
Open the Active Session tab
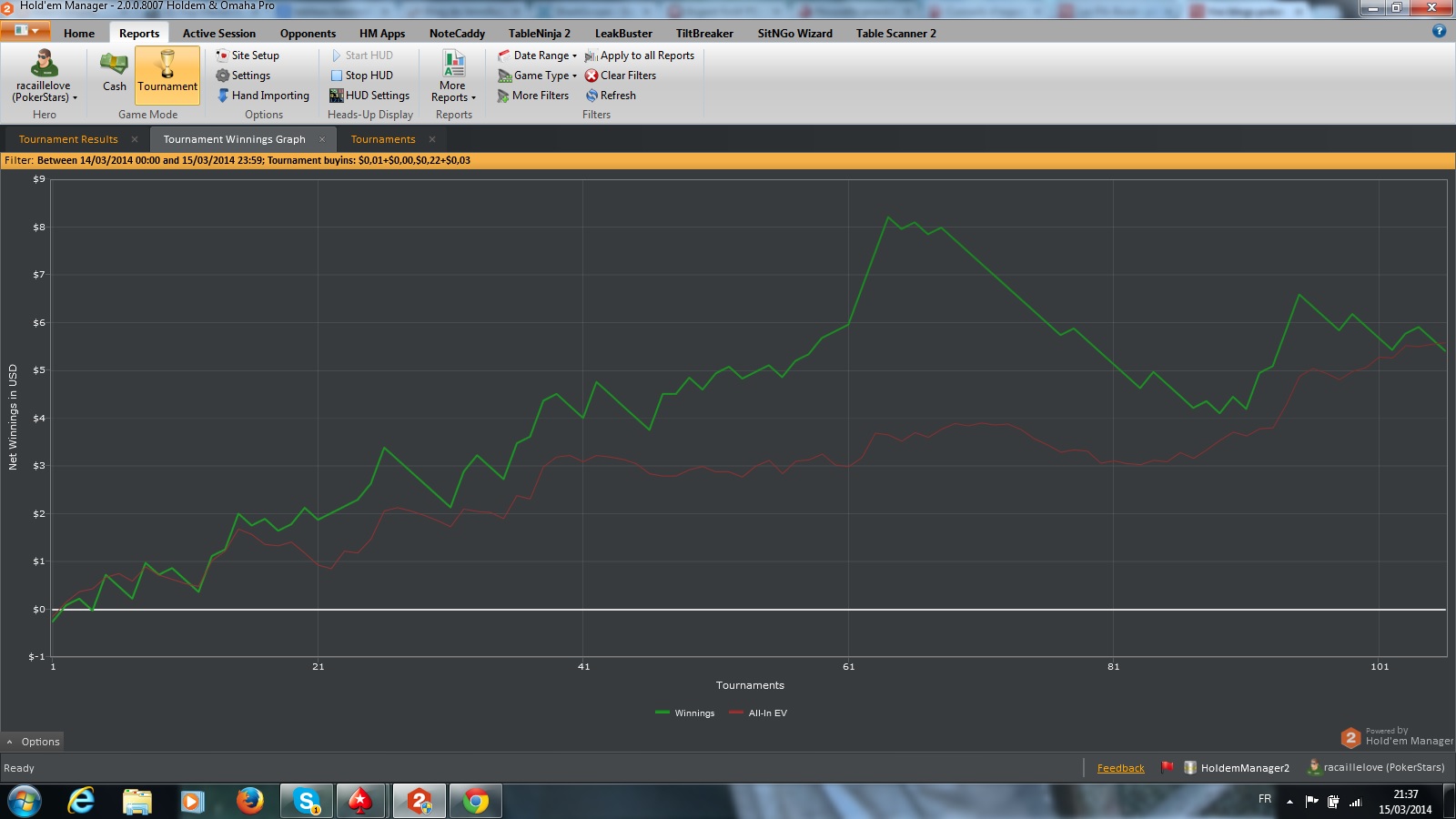tap(219, 34)
